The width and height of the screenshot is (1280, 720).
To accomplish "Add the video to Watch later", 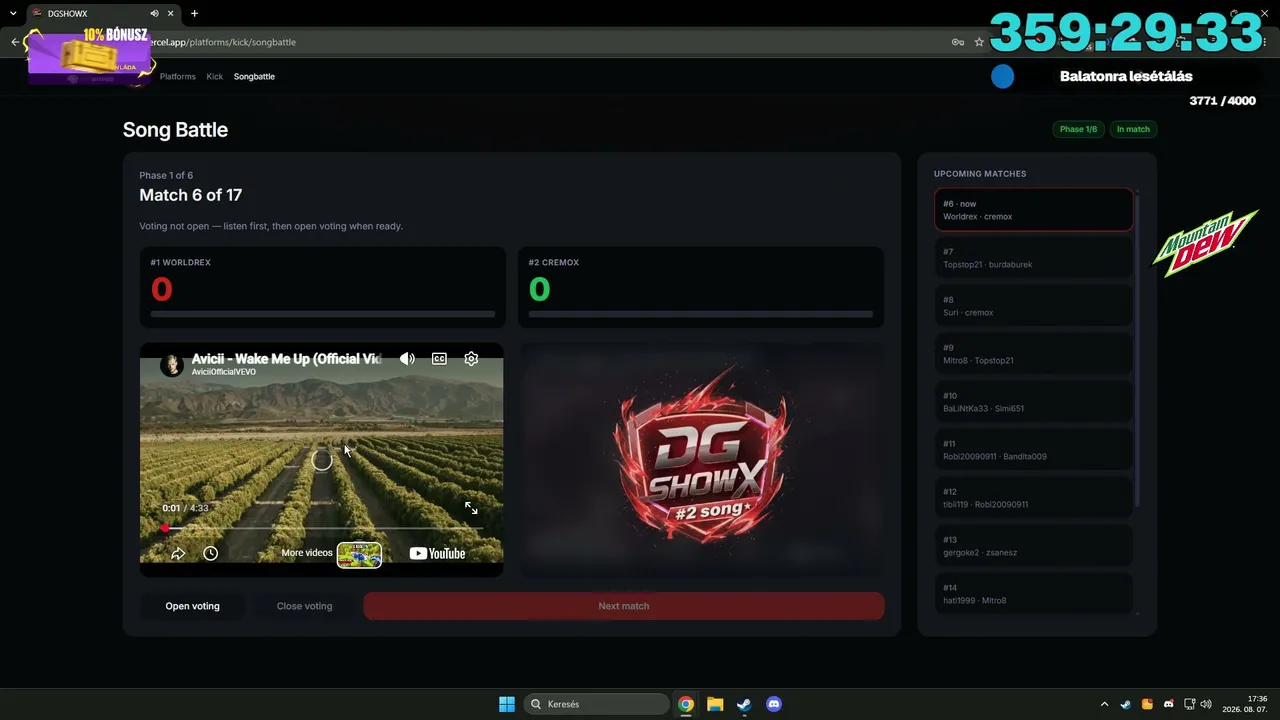I will point(210,553).
